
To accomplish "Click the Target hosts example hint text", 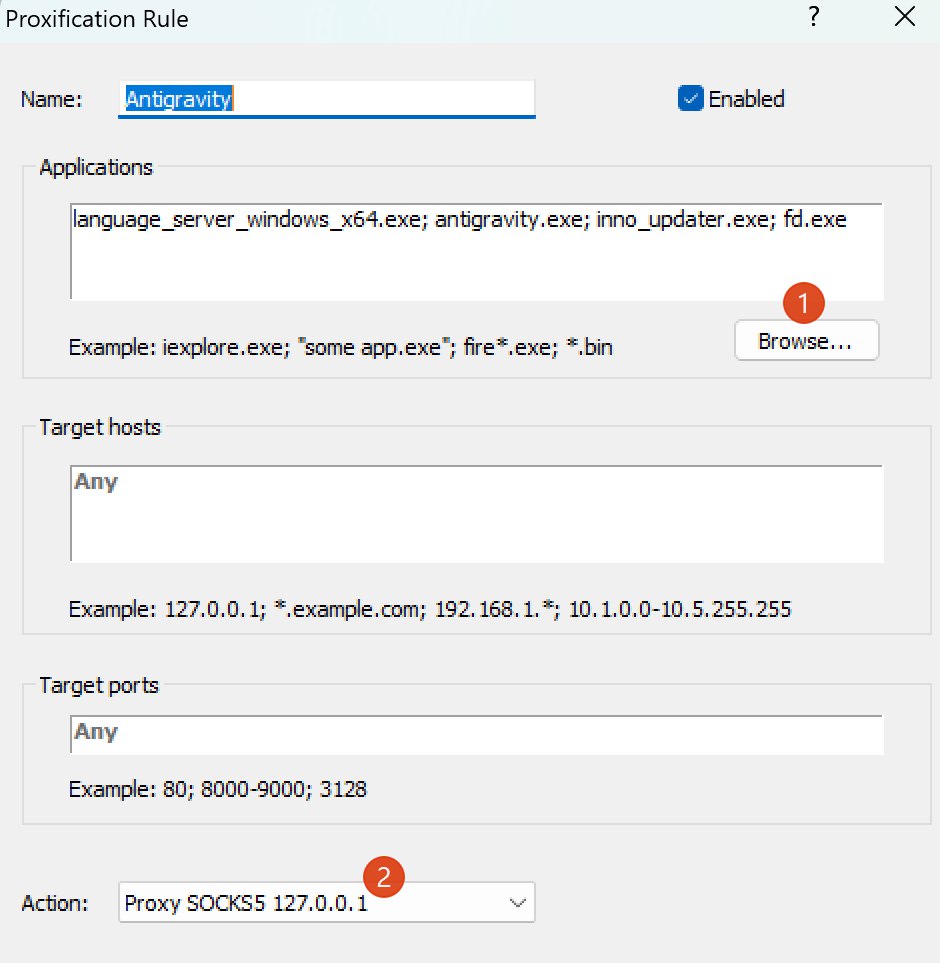I will coord(430,609).
